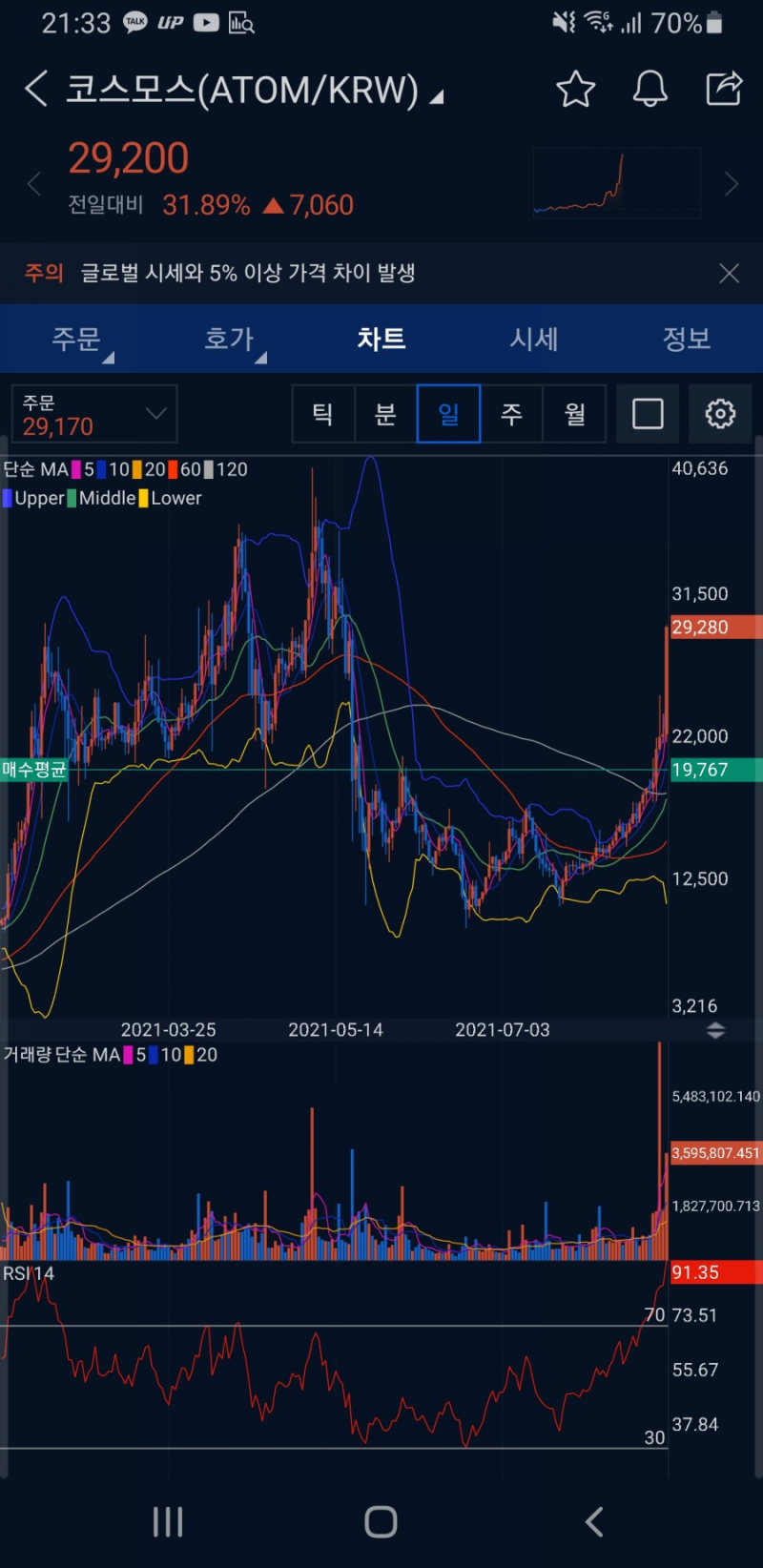Adjust chart pane height with the up-down handle
The height and width of the screenshot is (1568, 763).
[x=715, y=1030]
